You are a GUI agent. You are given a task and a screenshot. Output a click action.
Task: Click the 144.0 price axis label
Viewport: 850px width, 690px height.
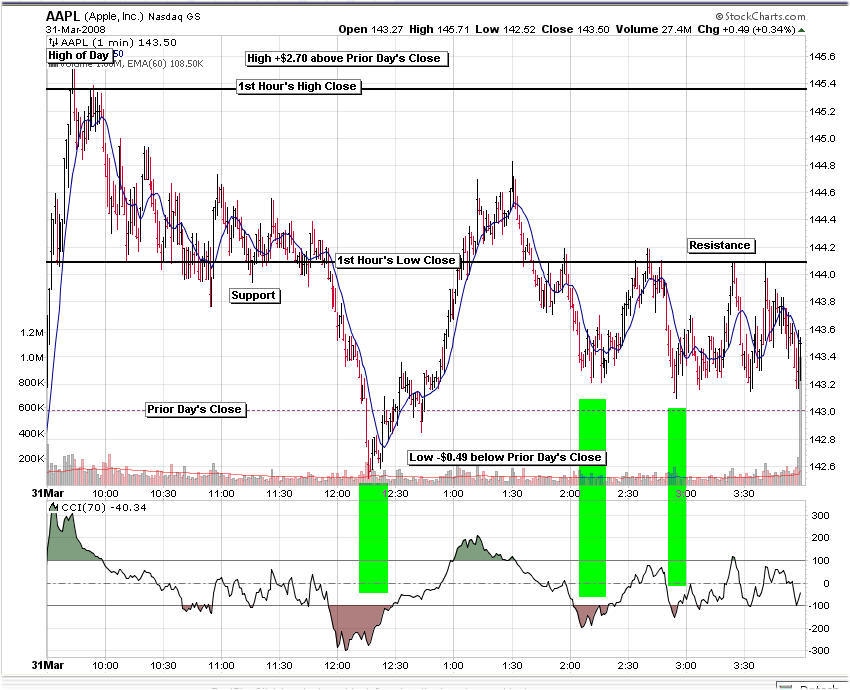(x=822, y=275)
